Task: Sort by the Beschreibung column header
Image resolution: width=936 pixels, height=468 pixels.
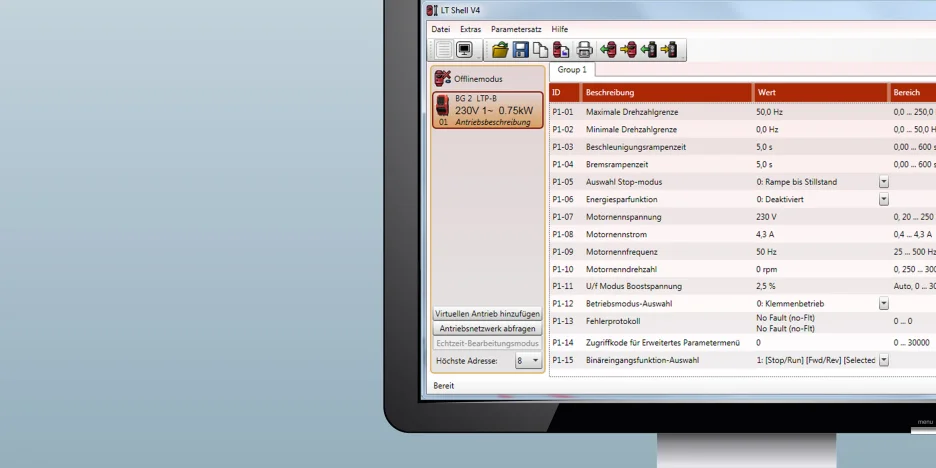Action: pos(667,93)
